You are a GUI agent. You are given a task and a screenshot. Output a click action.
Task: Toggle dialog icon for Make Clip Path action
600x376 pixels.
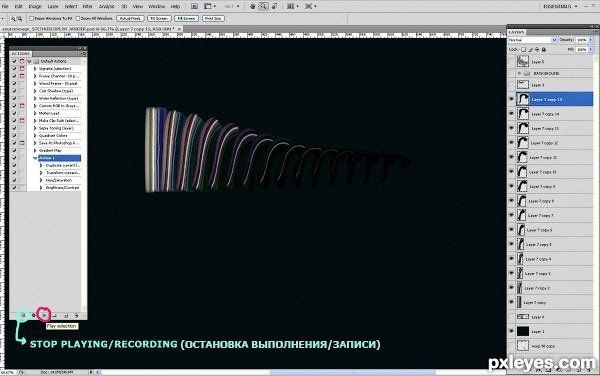[x=22, y=120]
